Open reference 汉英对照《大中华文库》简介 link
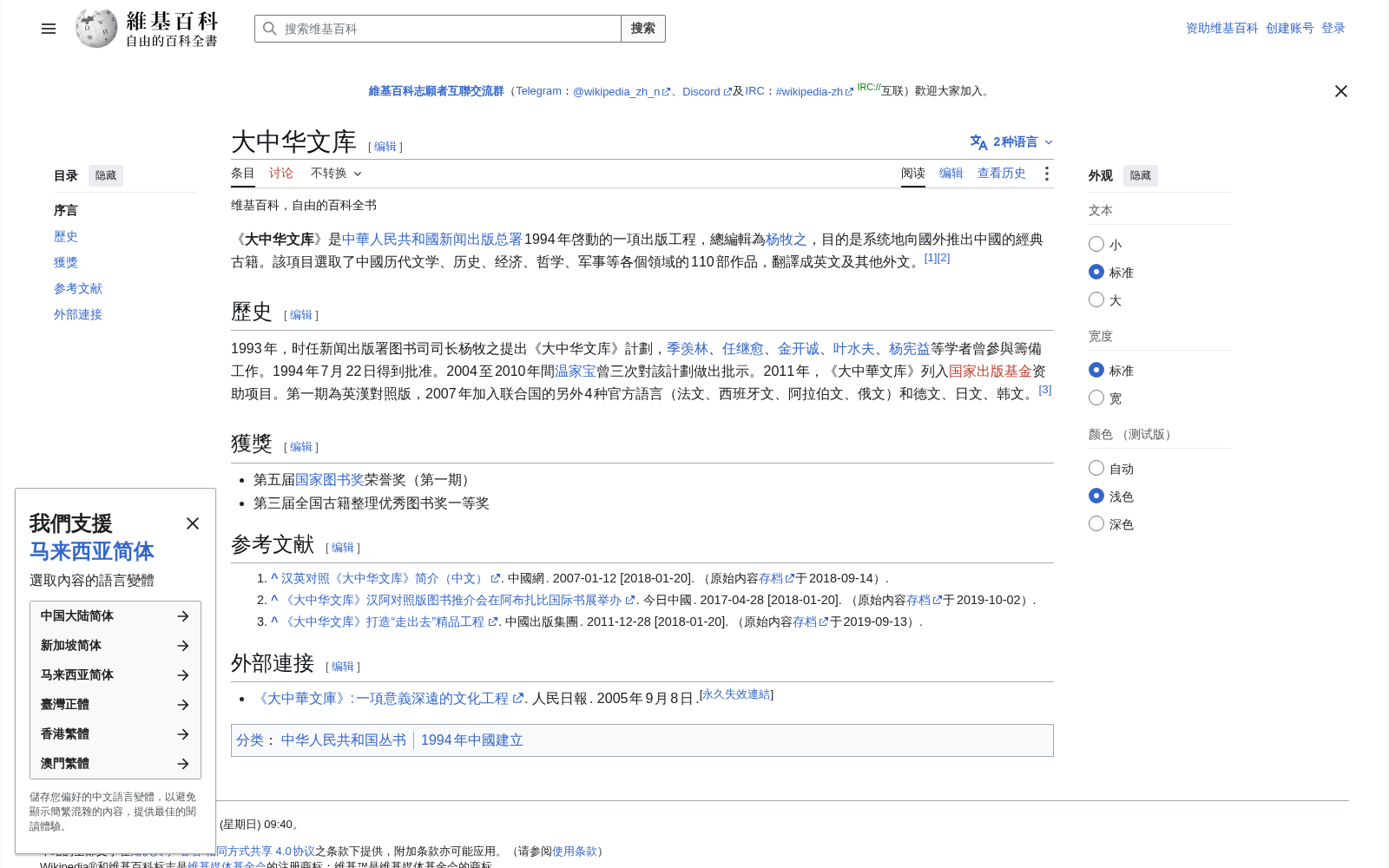 tap(390, 578)
